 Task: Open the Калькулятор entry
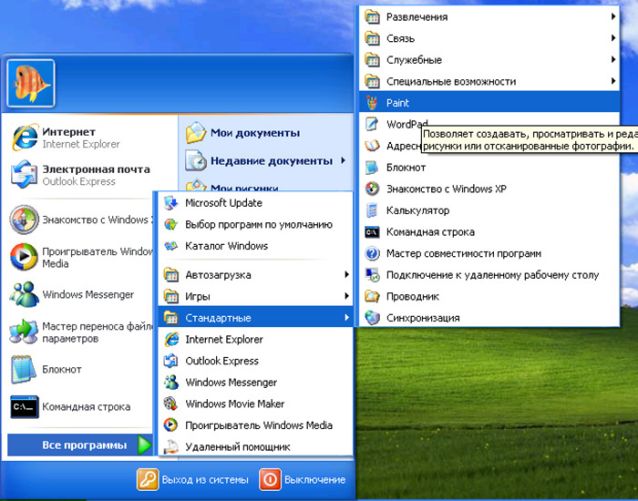click(x=489, y=210)
